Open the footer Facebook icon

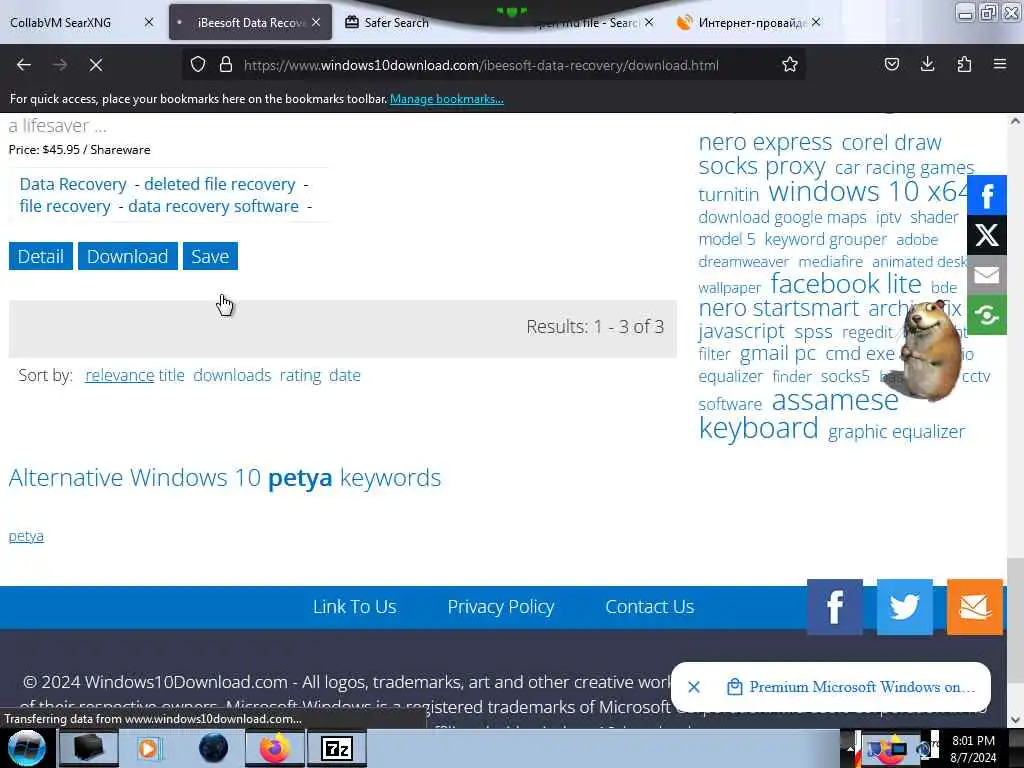coord(835,607)
